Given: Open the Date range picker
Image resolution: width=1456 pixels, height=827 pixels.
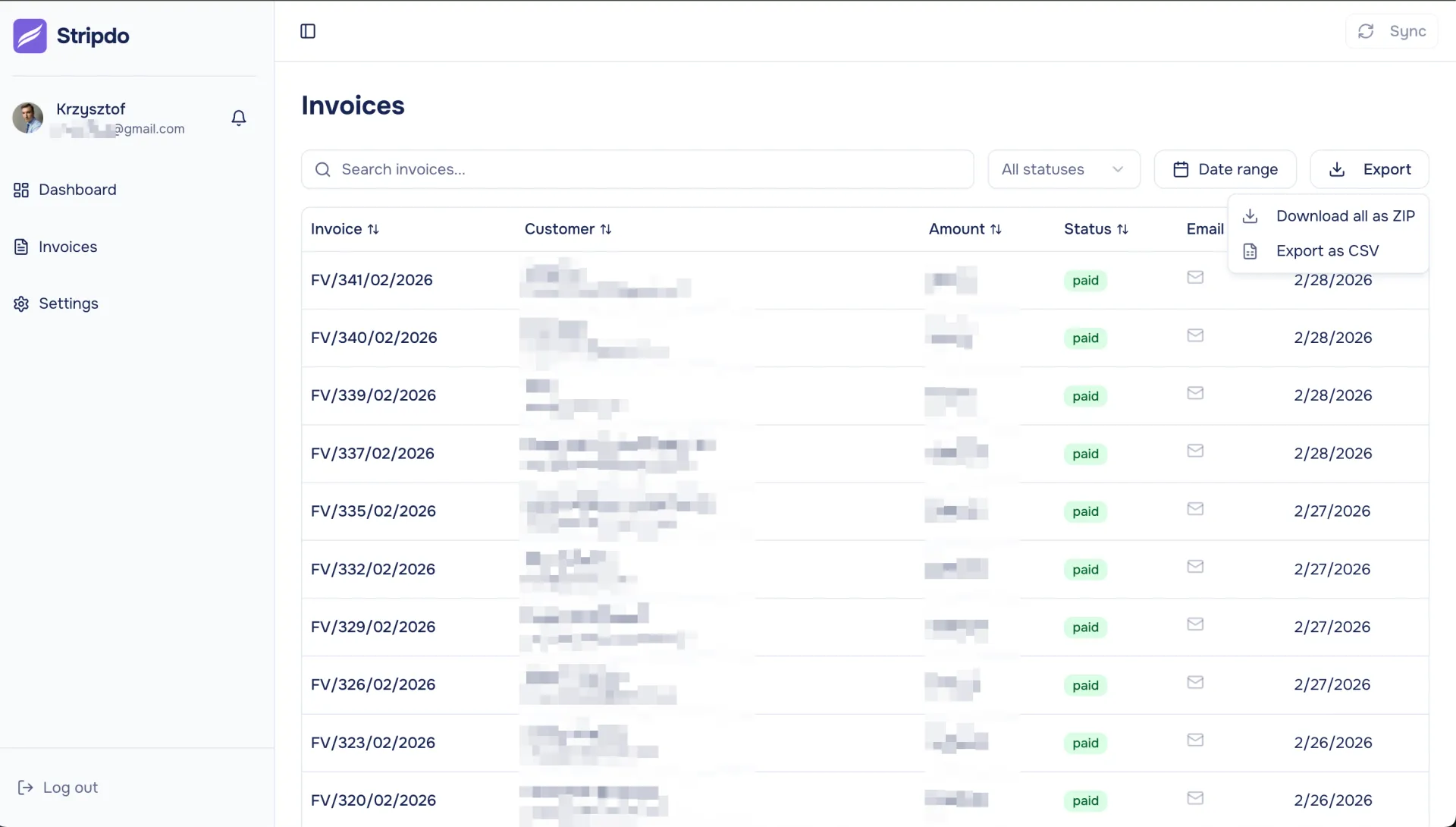Looking at the screenshot, I should 1225,169.
